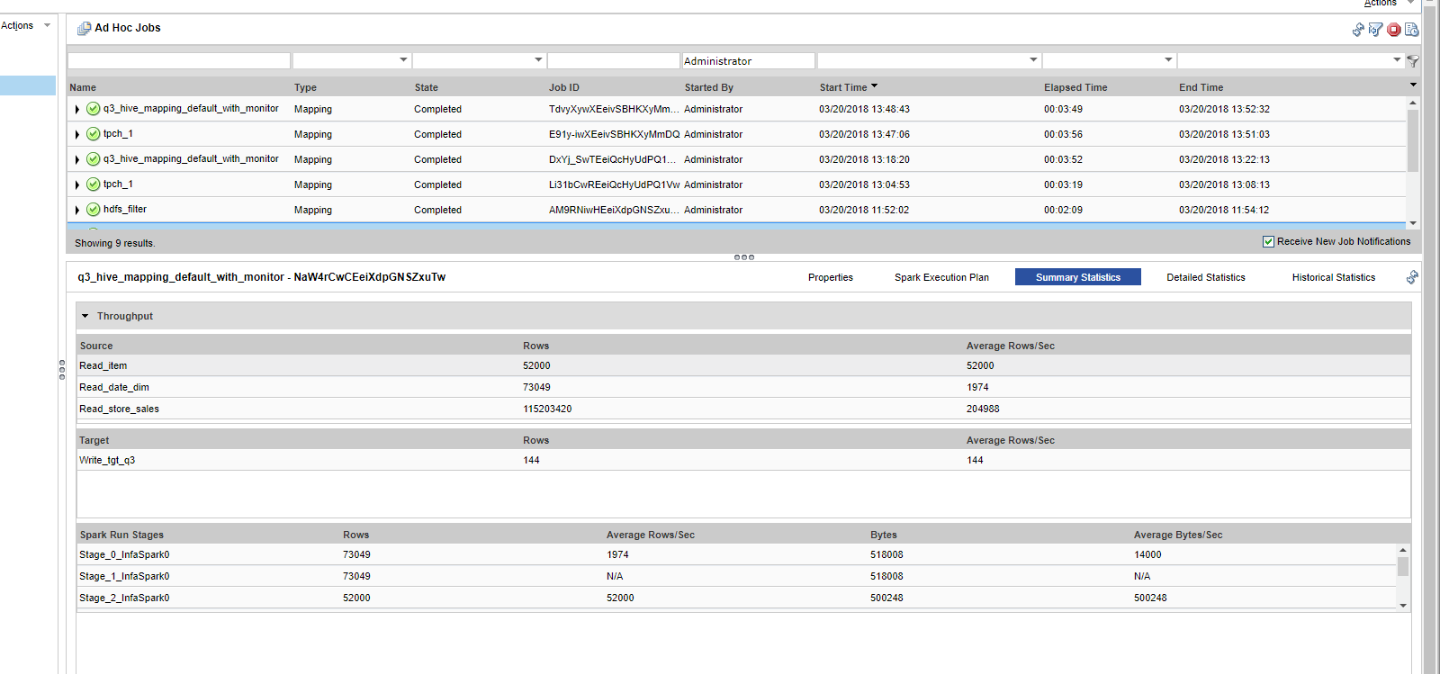Click the Name filter input field
This screenshot has height=674, width=1440.
pos(179,61)
